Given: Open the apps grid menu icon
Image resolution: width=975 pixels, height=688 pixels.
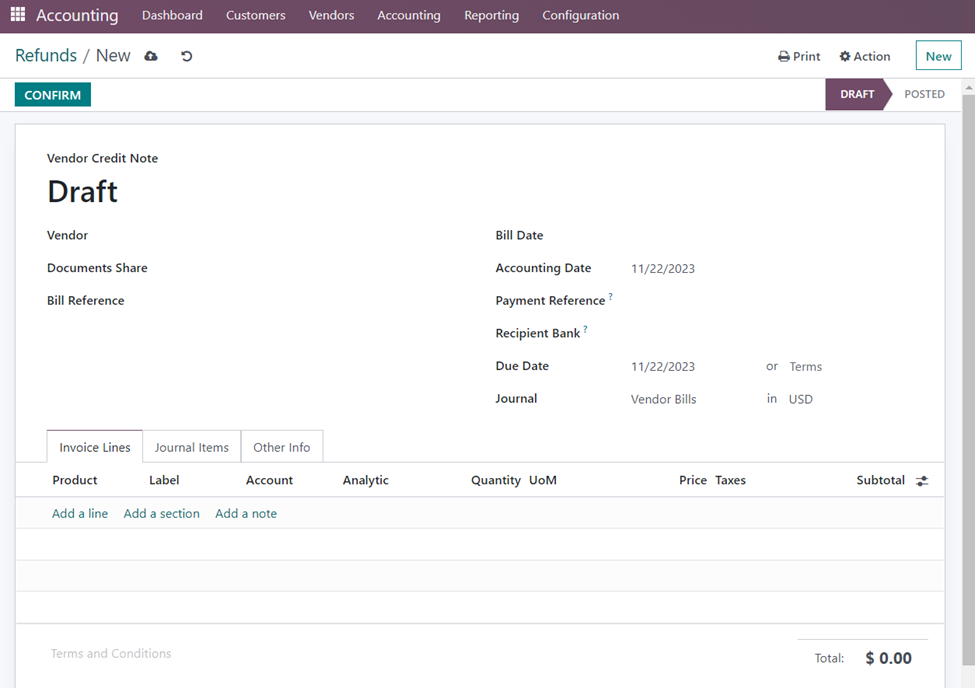Looking at the screenshot, I should pyautogui.click(x=18, y=15).
